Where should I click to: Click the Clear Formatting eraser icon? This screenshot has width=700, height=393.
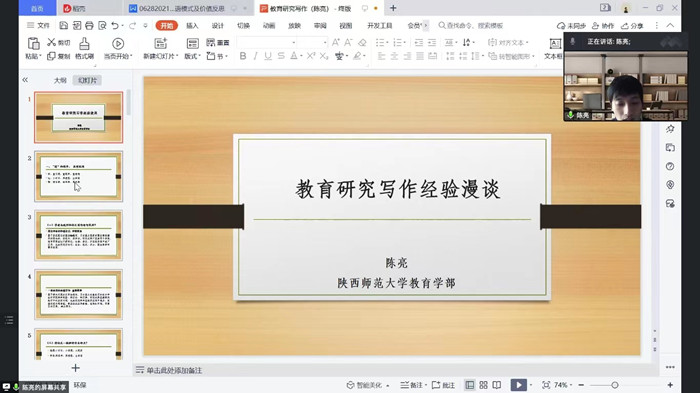tap(362, 42)
